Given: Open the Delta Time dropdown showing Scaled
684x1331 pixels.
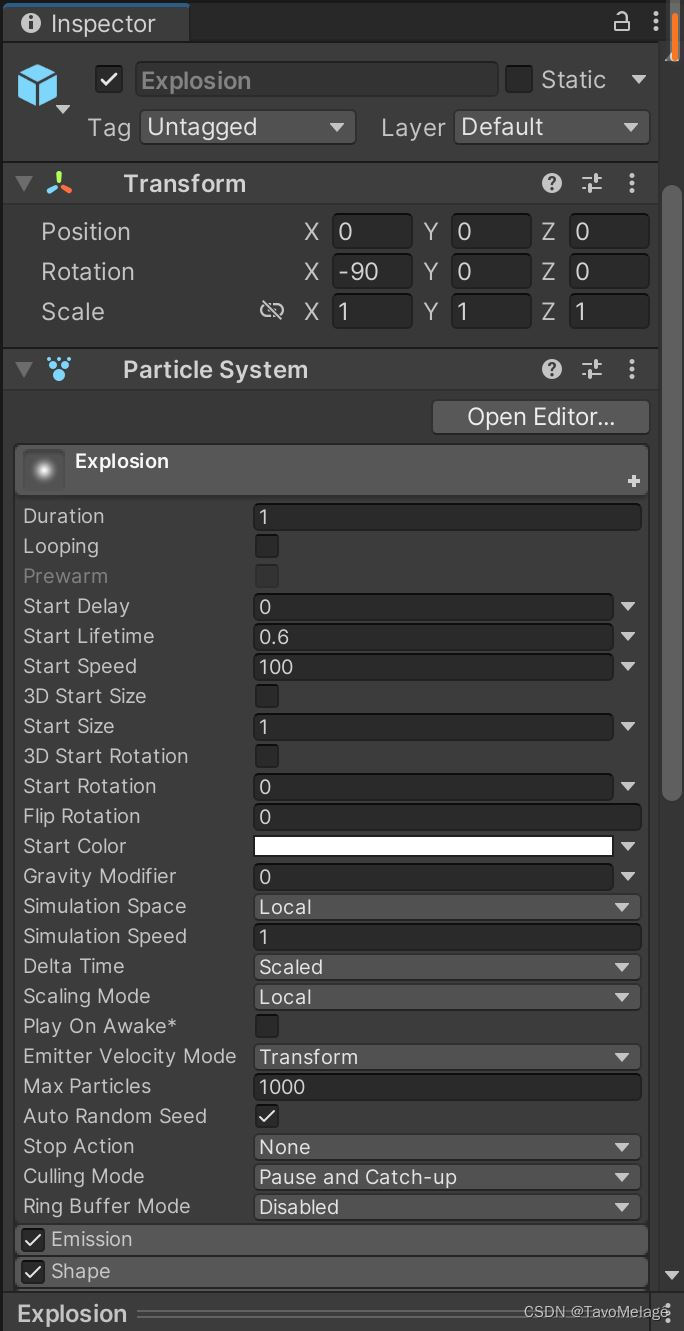Looking at the screenshot, I should coord(447,967).
